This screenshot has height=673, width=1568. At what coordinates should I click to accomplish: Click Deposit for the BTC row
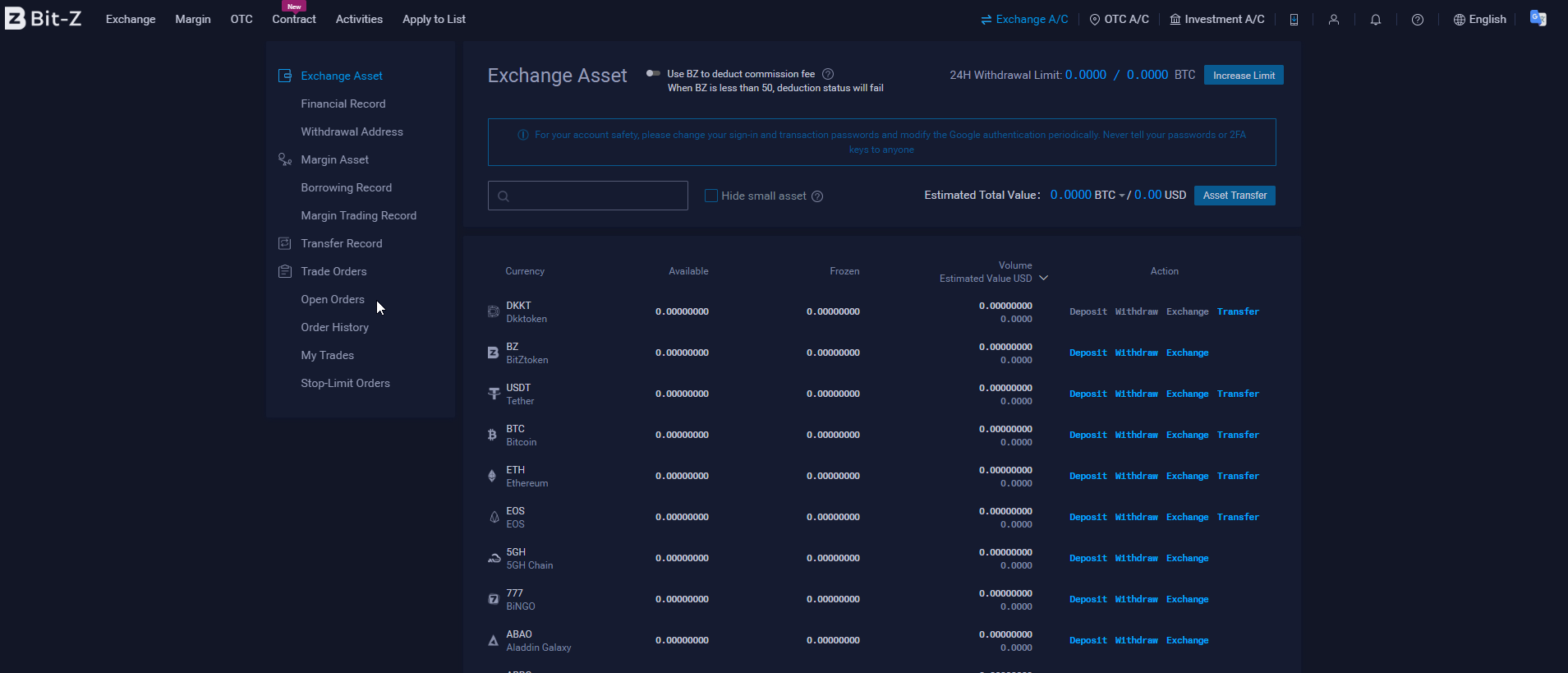(1088, 435)
